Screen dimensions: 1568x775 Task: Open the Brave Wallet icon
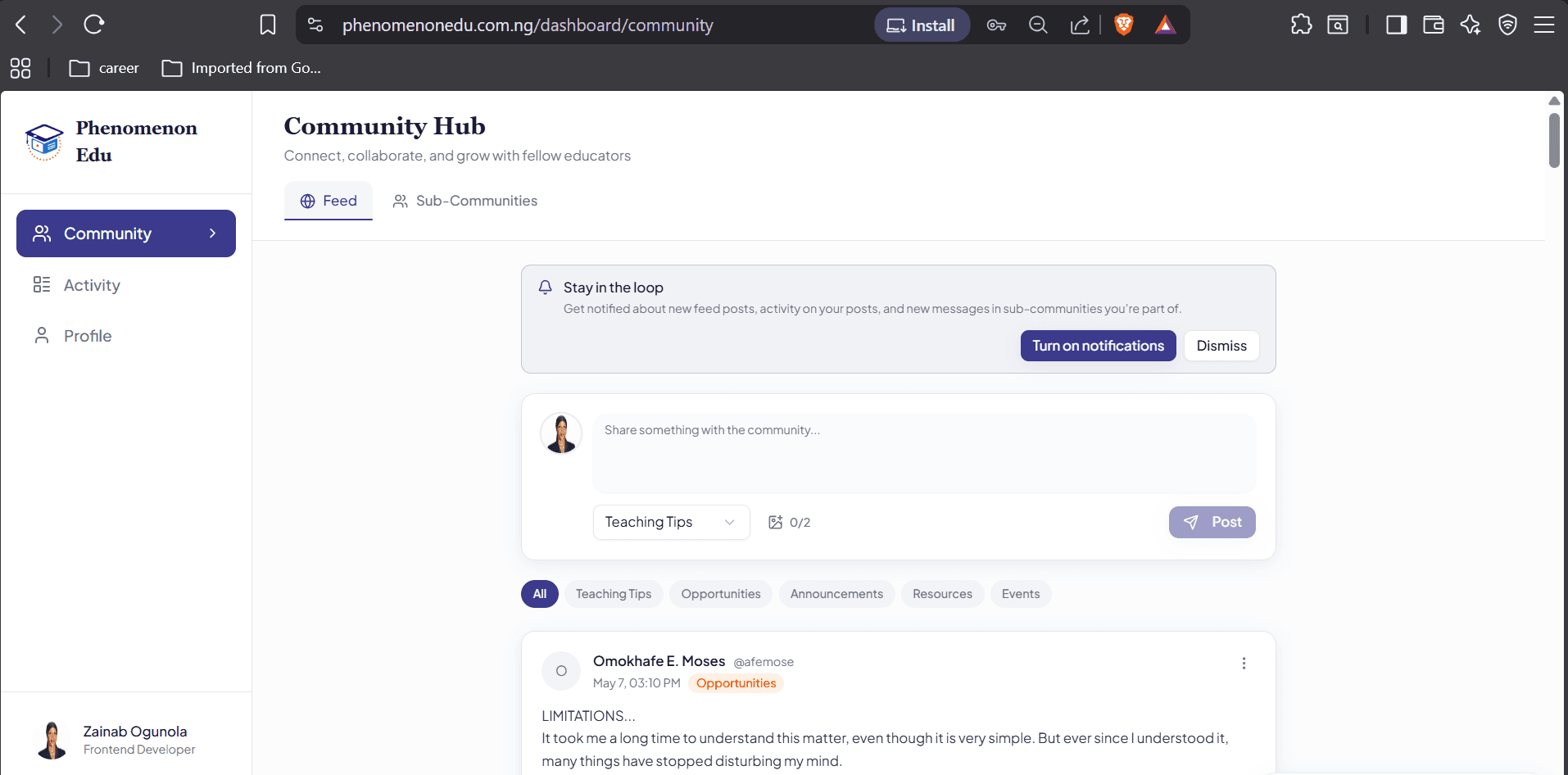(1434, 25)
